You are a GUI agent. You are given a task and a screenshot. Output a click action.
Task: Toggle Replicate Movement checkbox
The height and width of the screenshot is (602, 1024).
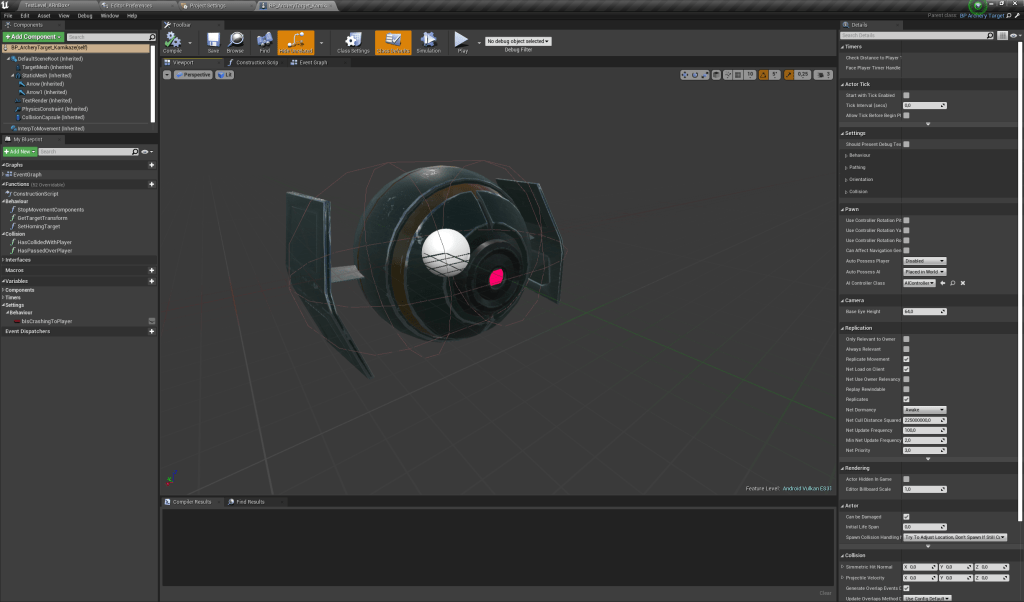pyautogui.click(x=906, y=359)
